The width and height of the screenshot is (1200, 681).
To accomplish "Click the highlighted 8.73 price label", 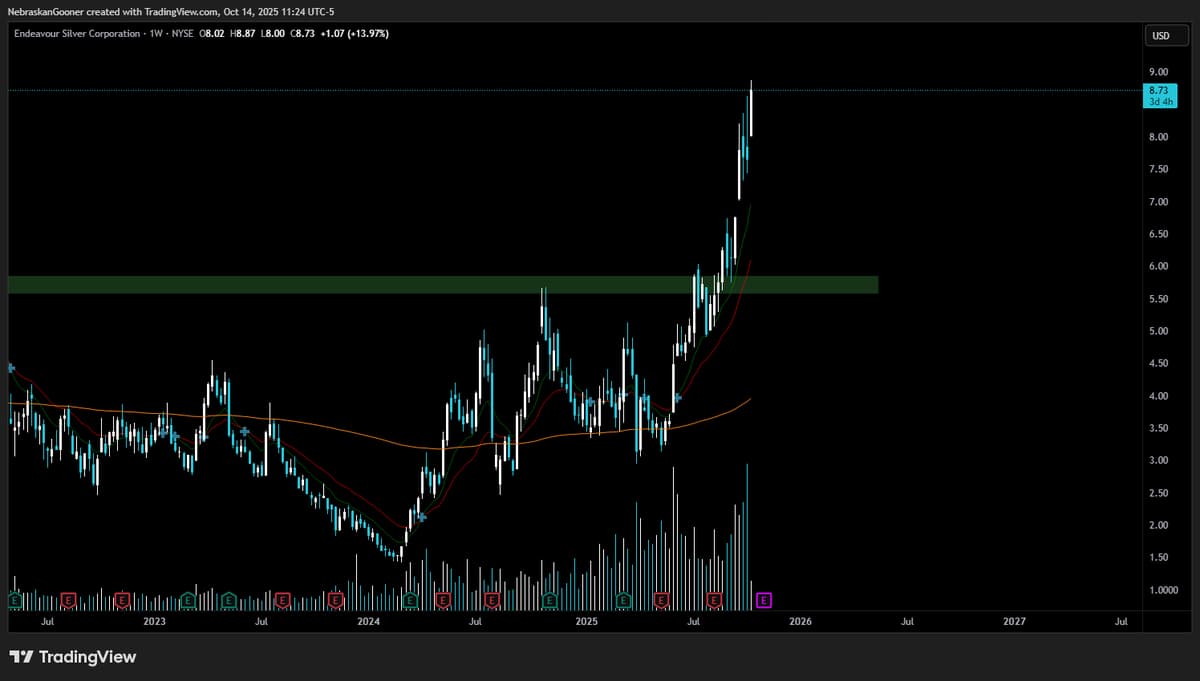I will pyautogui.click(x=1160, y=90).
